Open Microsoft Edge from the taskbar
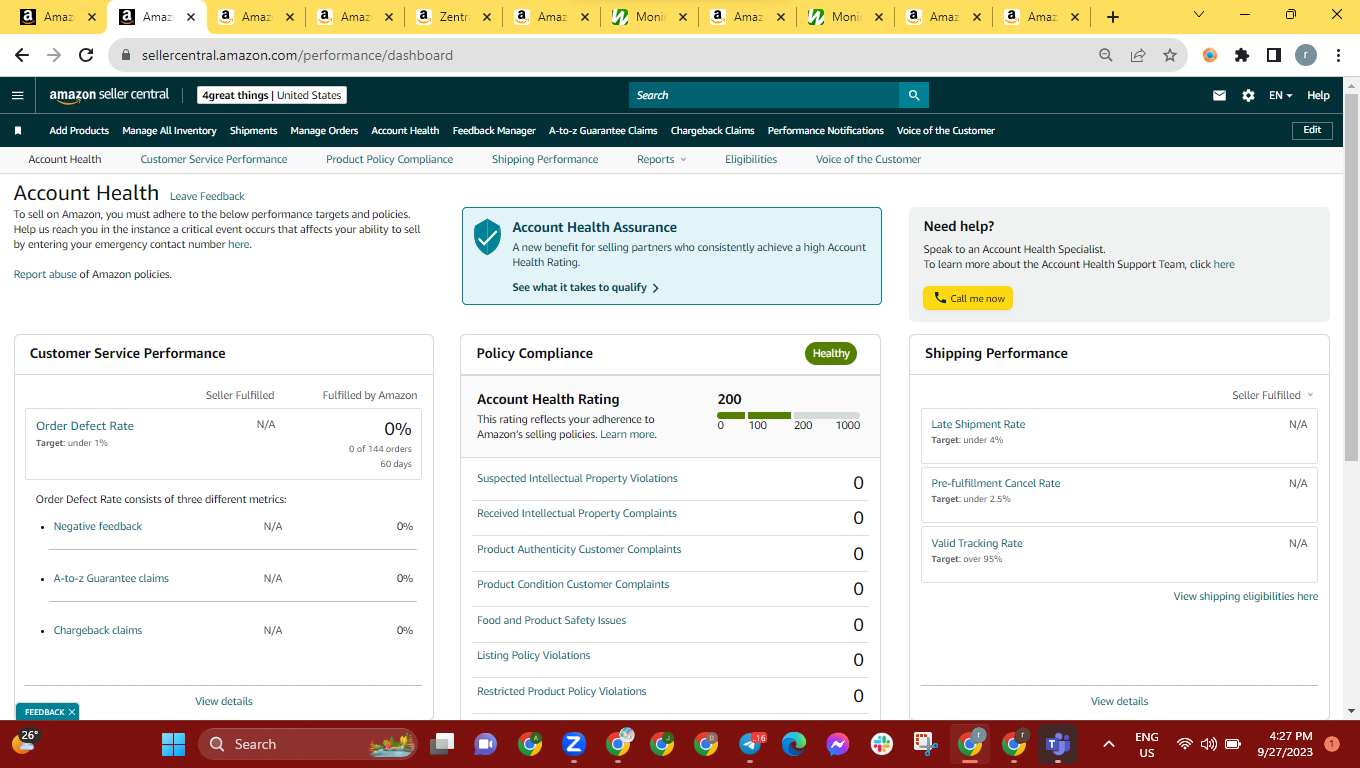Image resolution: width=1360 pixels, height=768 pixels. pyautogui.click(x=794, y=744)
